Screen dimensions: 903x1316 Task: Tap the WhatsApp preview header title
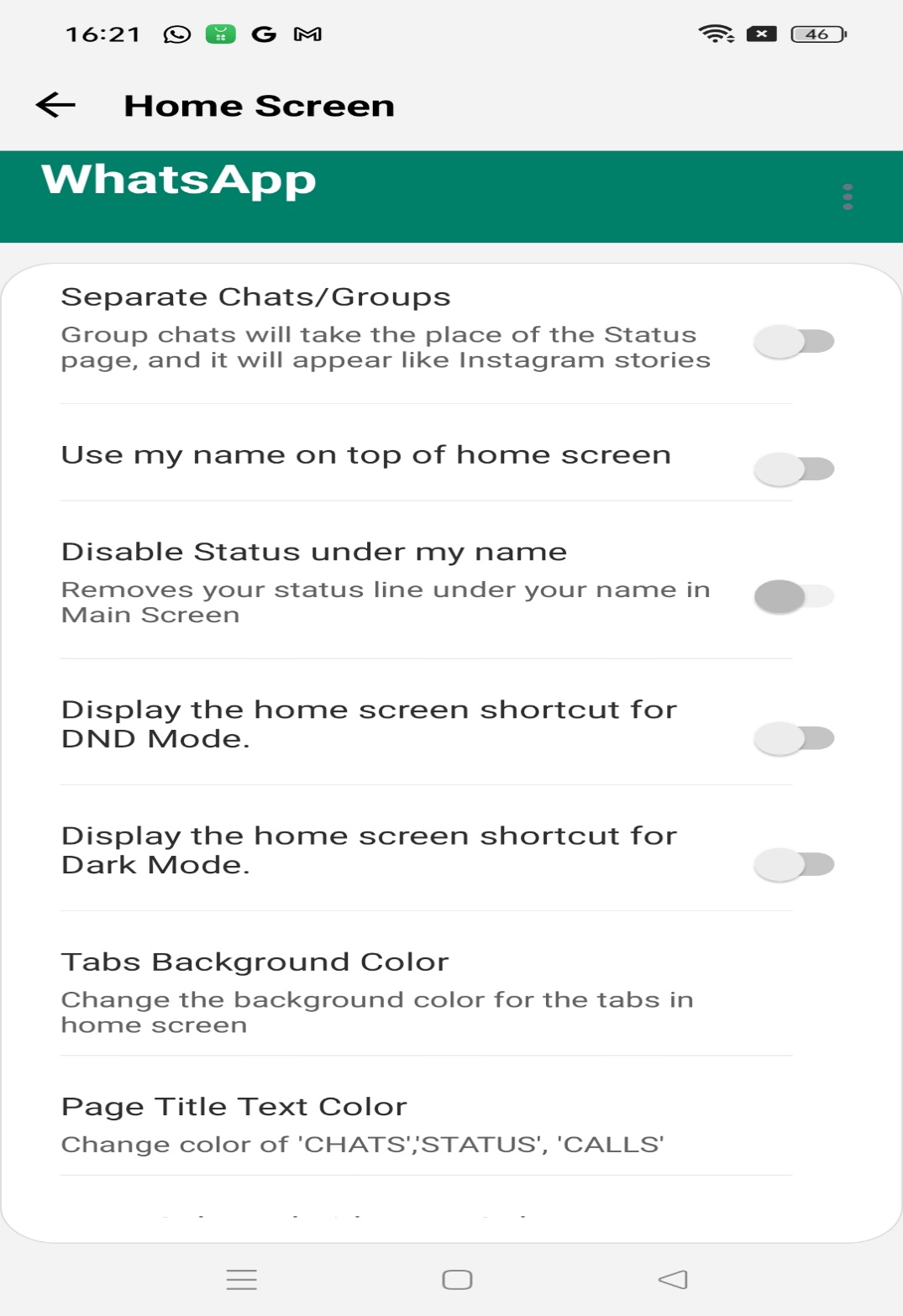[x=179, y=181]
